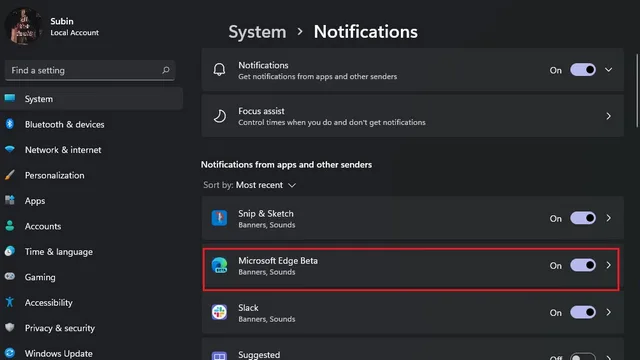Turn off Slack notifications toggle
The width and height of the screenshot is (640, 360).
583,312
